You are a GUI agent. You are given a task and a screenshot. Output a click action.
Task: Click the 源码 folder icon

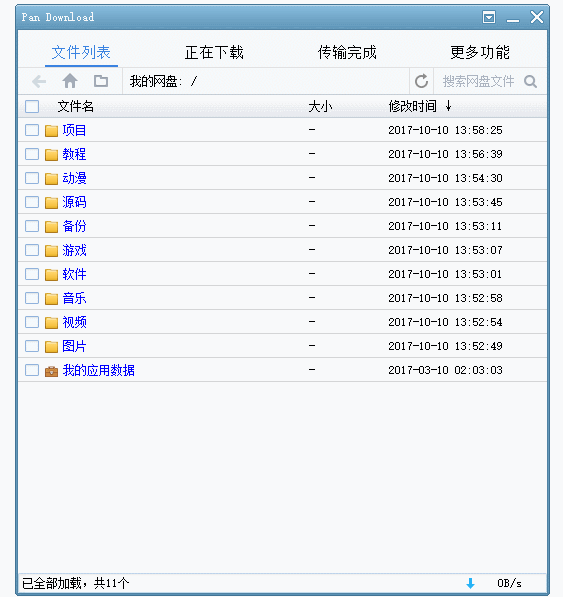pos(51,203)
